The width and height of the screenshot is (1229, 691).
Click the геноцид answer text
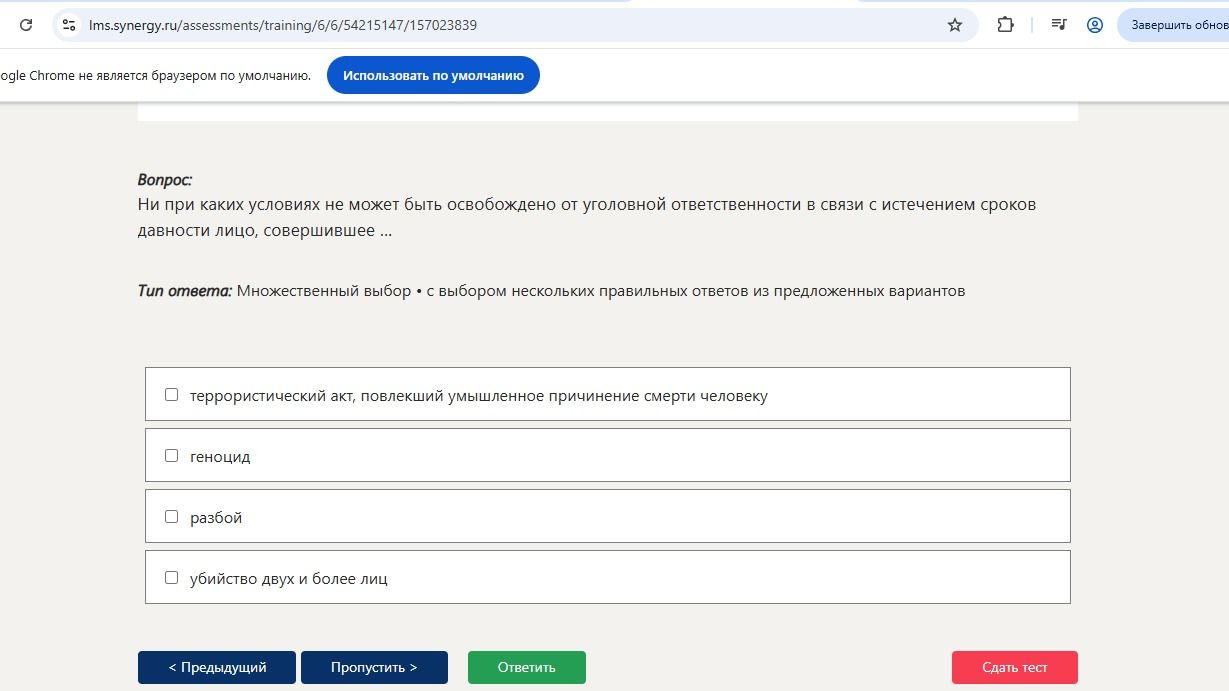[220, 457]
